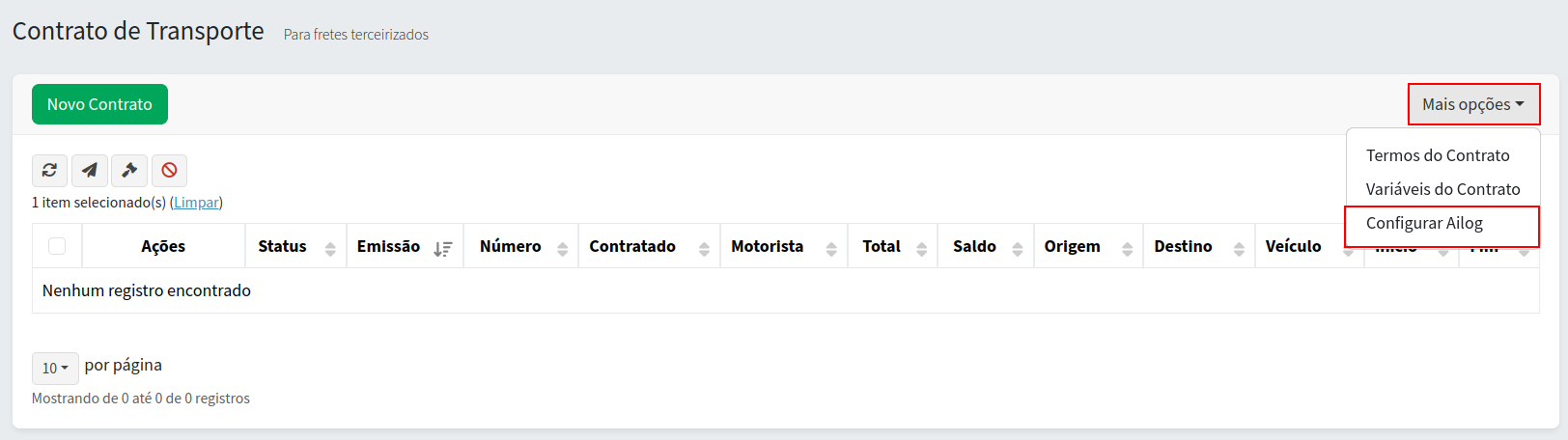
Task: Open the Mais opções dropdown
Action: pos(1472,104)
